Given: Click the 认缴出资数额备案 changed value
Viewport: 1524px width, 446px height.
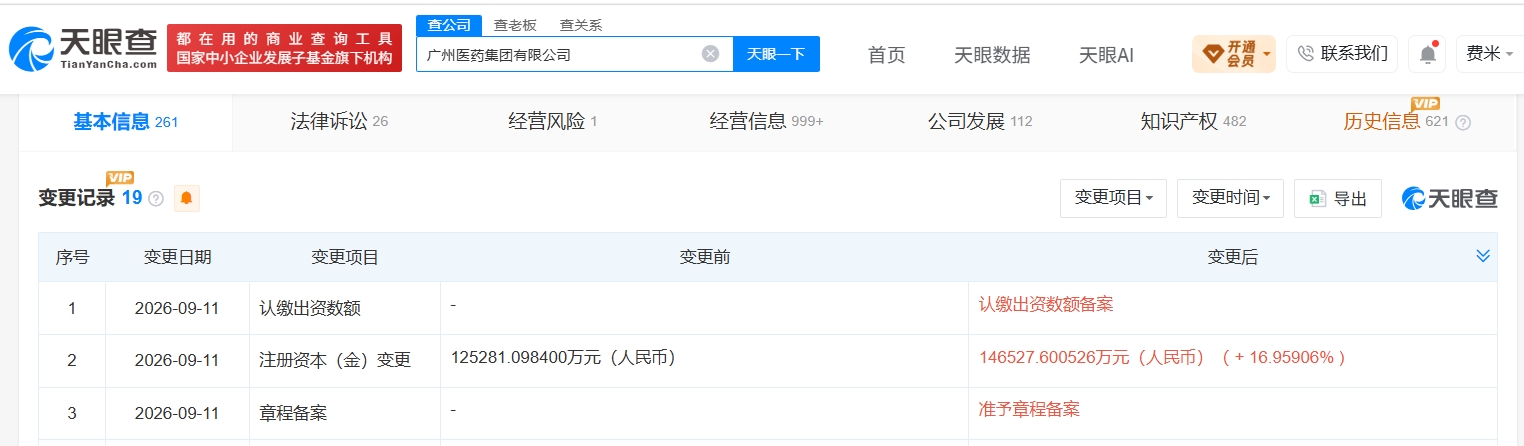Looking at the screenshot, I should click(x=1046, y=304).
